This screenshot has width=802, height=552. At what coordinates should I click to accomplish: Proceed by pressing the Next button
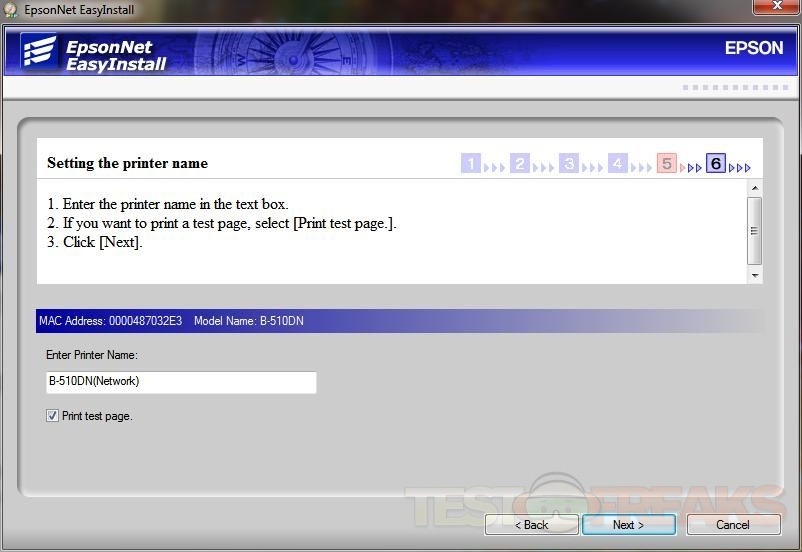629,525
